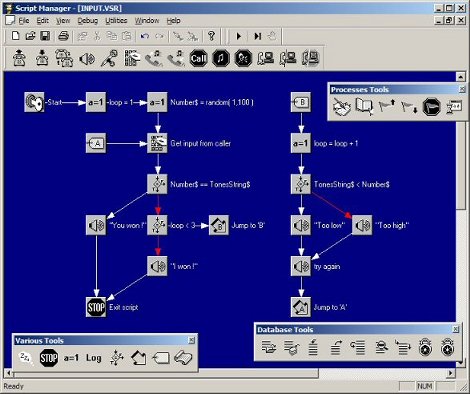
Task: Click the sleep Zz tool icon
Action: point(26,358)
